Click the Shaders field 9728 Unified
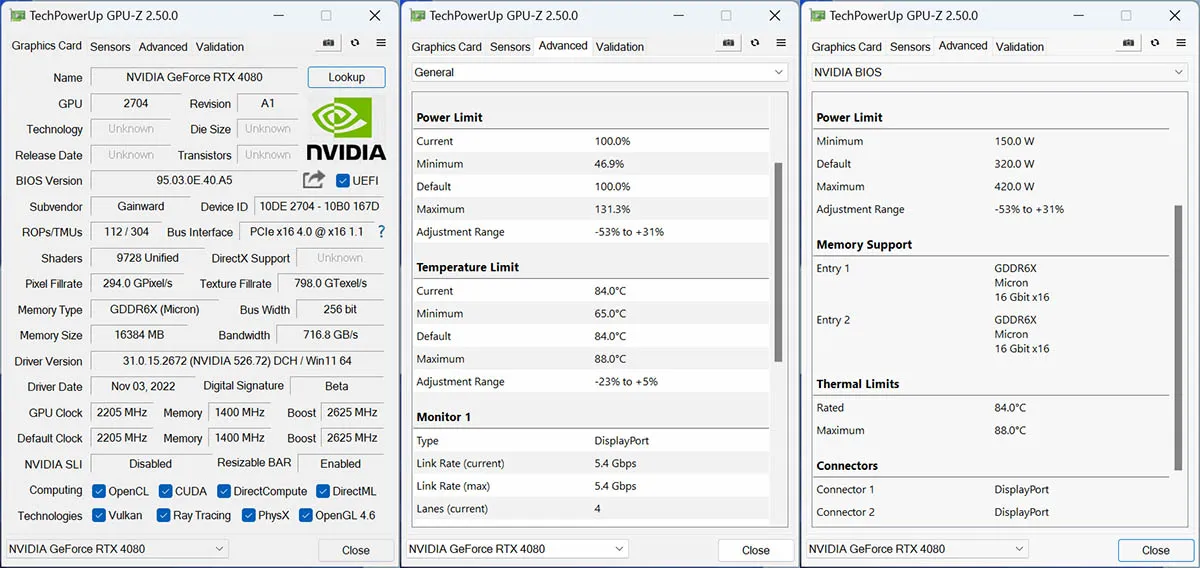 tap(148, 258)
